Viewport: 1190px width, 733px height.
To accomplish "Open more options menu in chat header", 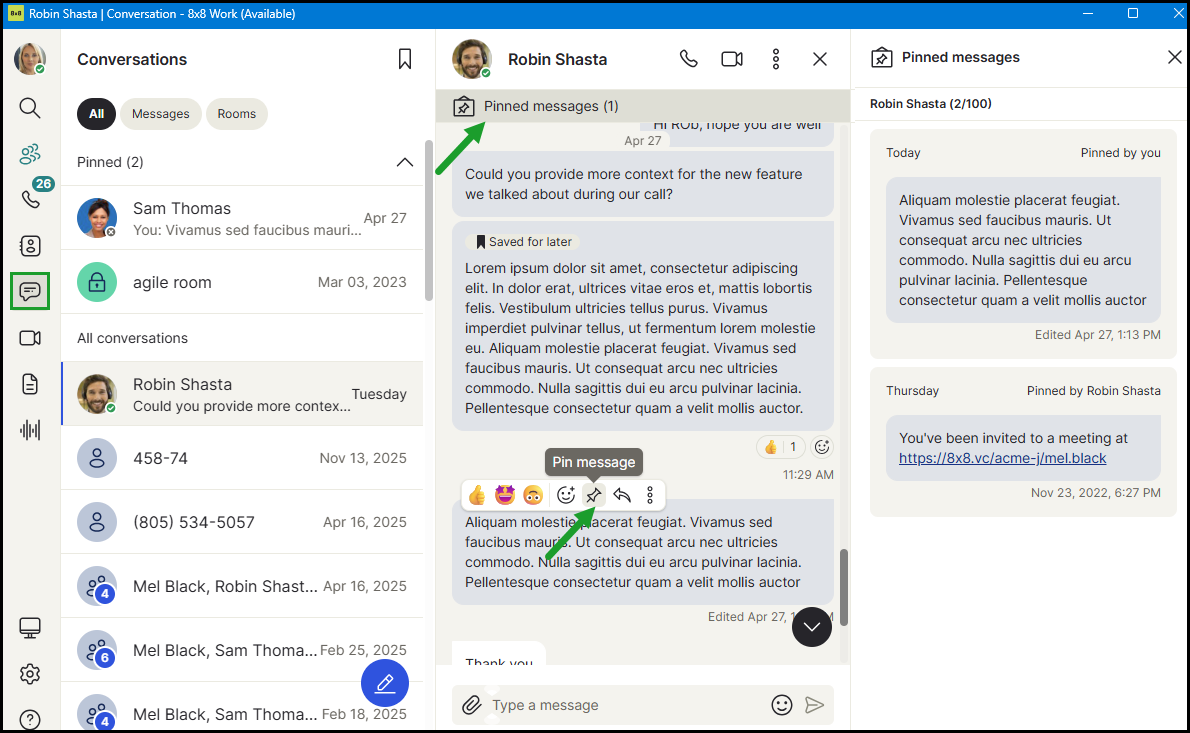I will pyautogui.click(x=776, y=58).
